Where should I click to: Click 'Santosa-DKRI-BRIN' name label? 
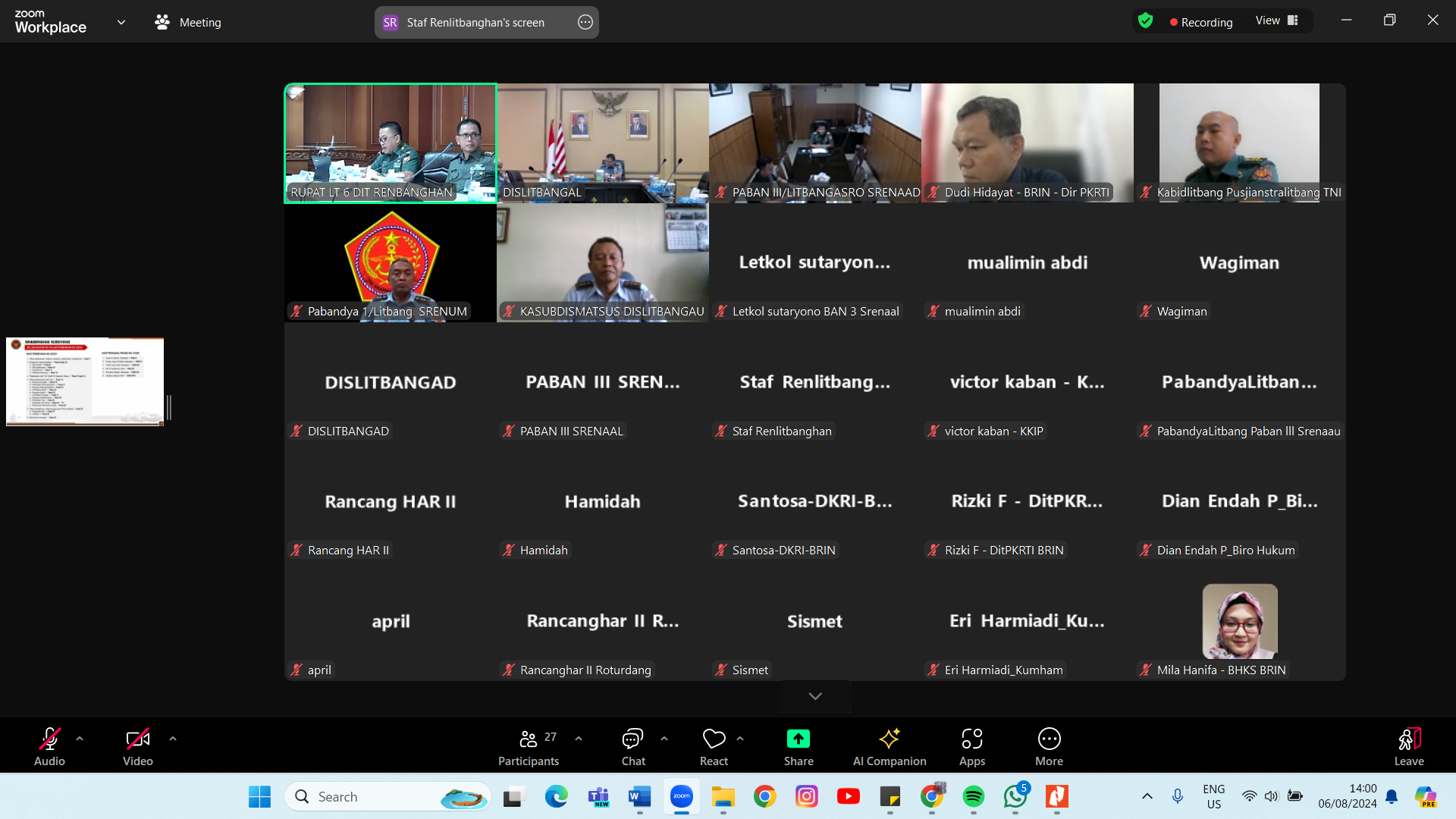pyautogui.click(x=783, y=550)
